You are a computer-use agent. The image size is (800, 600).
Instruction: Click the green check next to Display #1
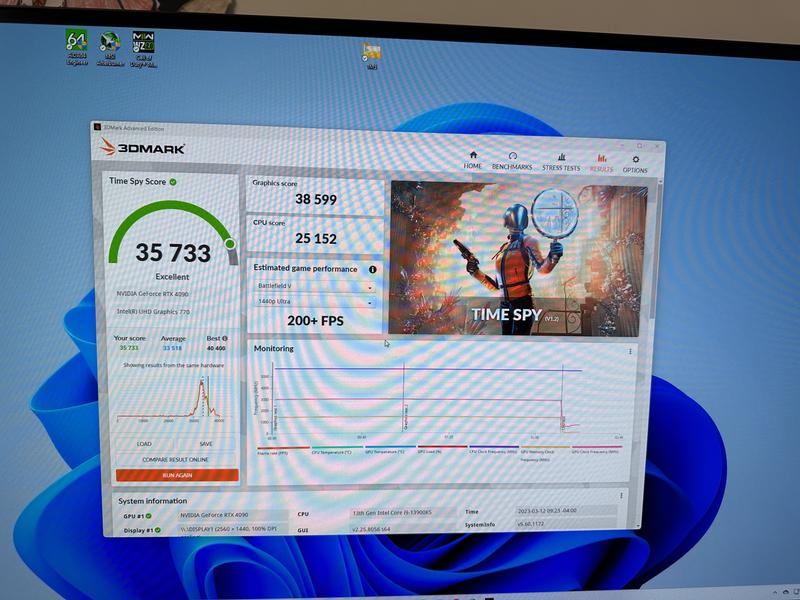[x=157, y=531]
